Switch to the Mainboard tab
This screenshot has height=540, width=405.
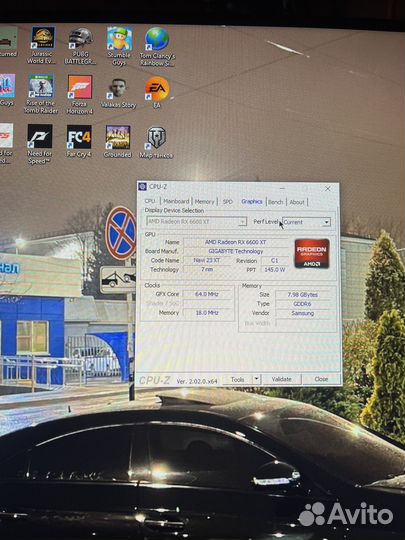click(x=176, y=201)
